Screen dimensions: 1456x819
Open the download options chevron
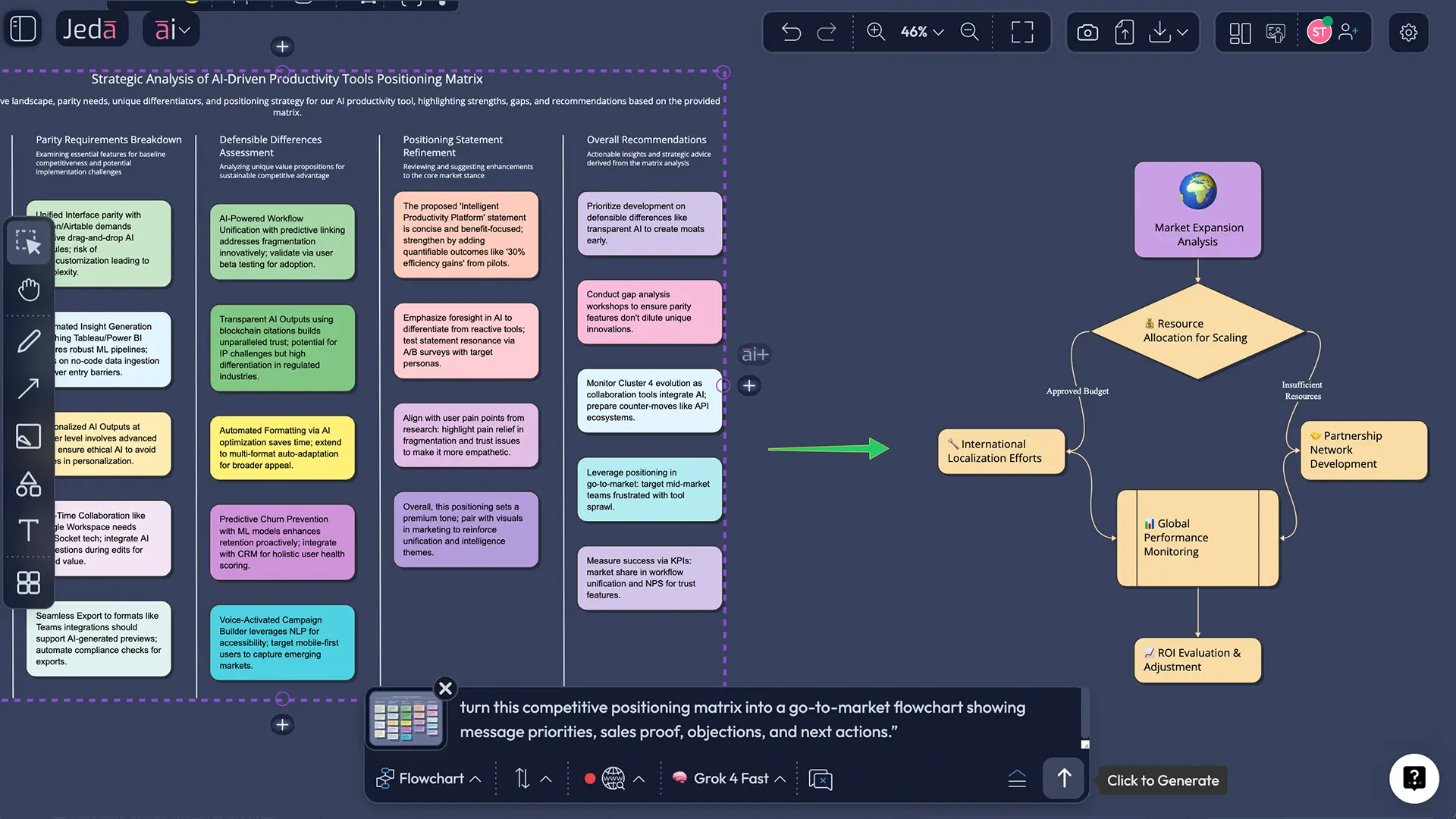(1182, 32)
